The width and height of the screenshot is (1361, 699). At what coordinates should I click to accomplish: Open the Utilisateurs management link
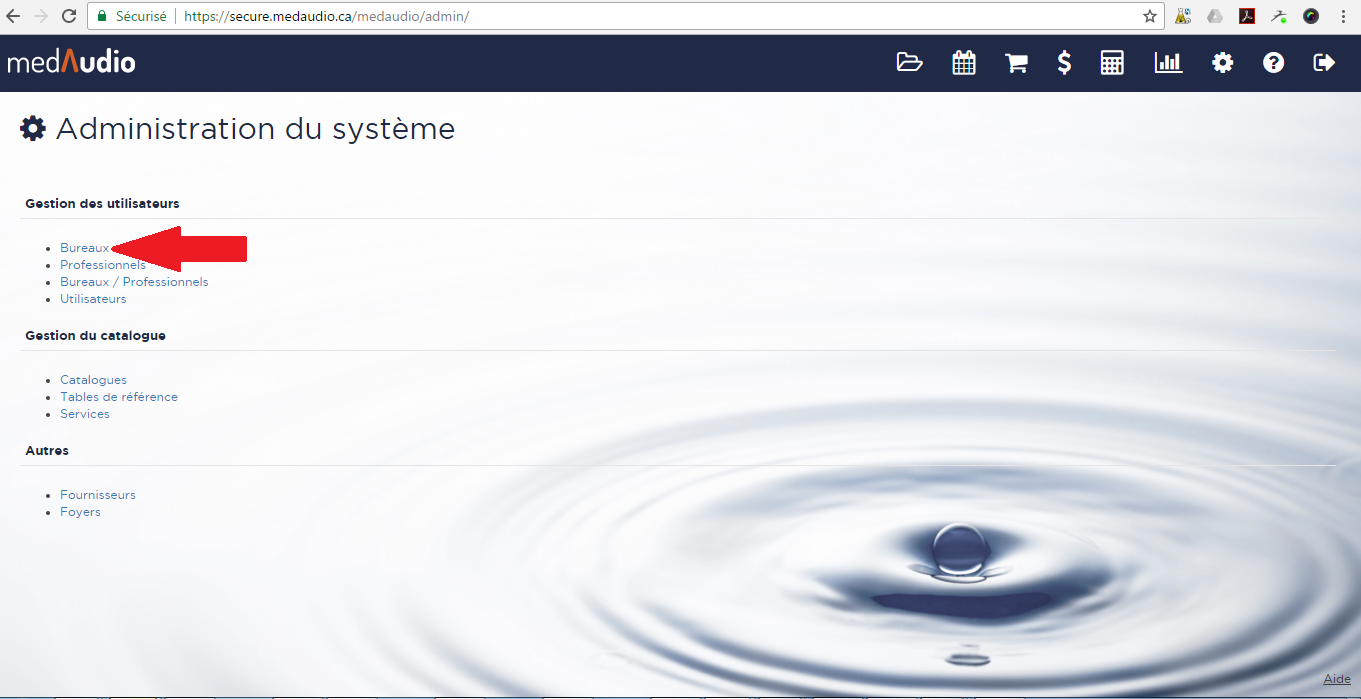[x=93, y=299]
